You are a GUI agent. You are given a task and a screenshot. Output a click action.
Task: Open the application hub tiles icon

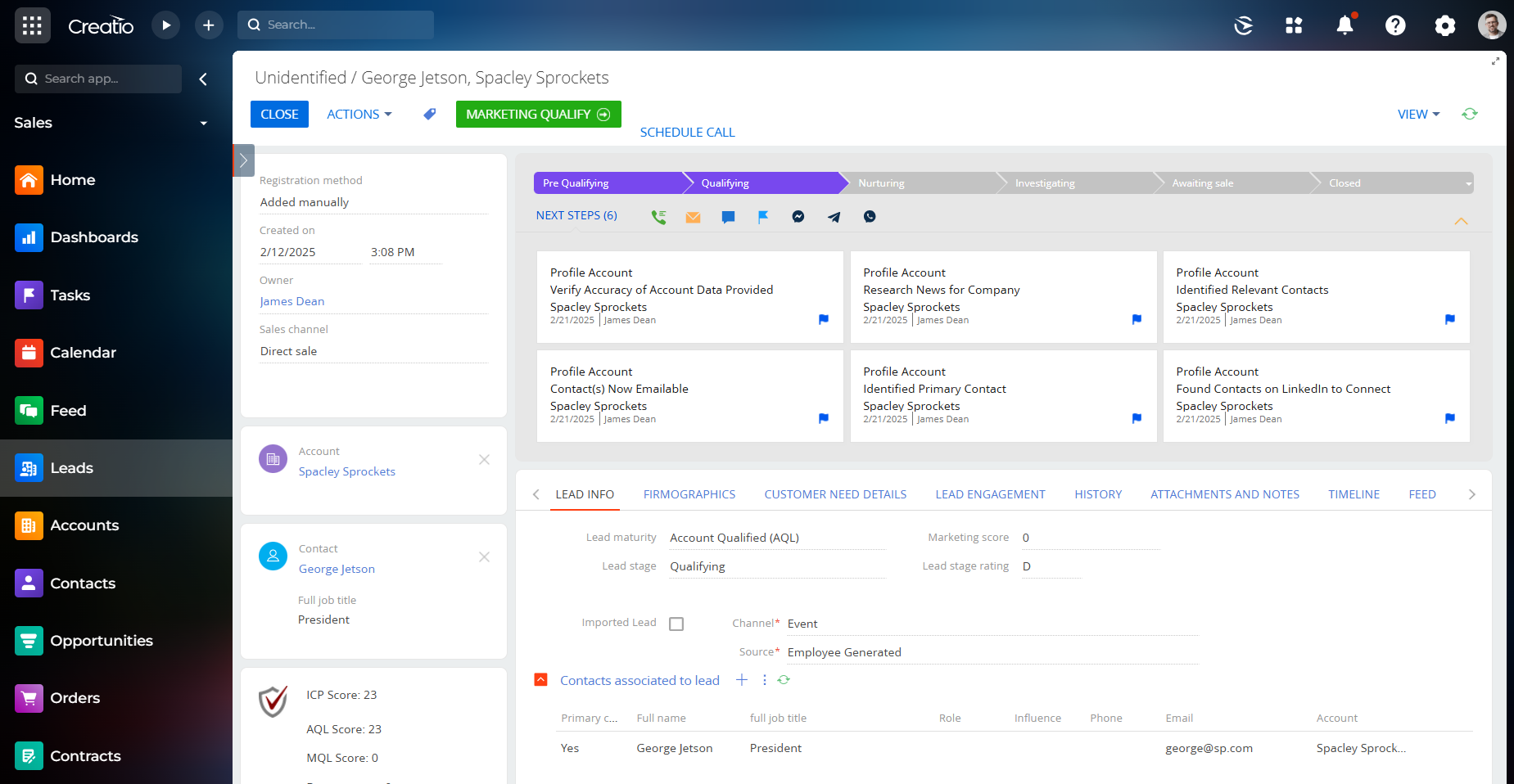1294,25
